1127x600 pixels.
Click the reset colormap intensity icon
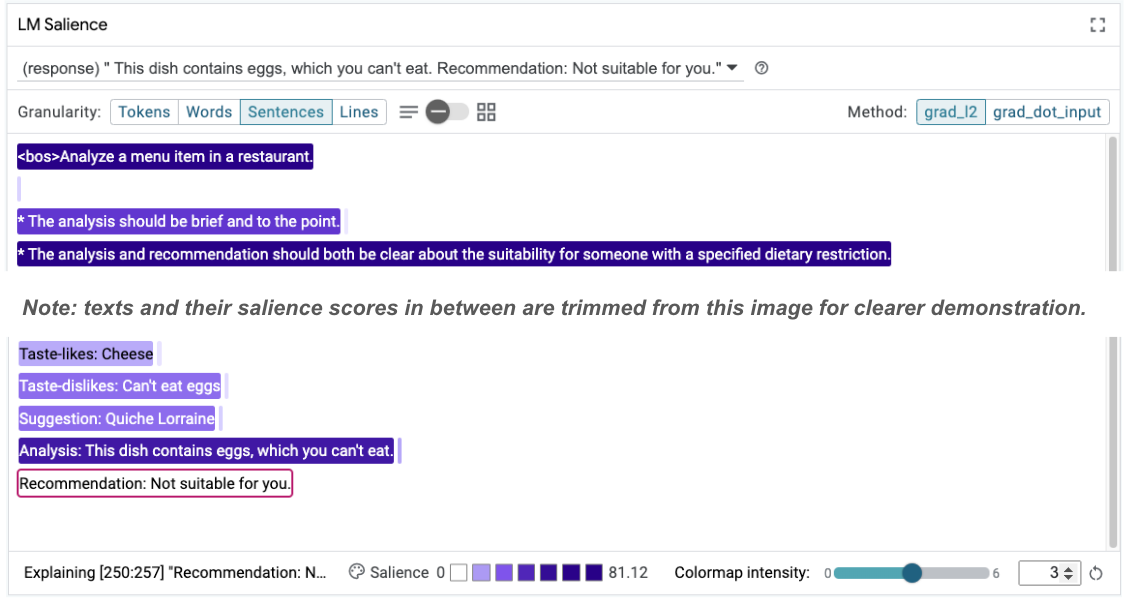[x=1095, y=572]
